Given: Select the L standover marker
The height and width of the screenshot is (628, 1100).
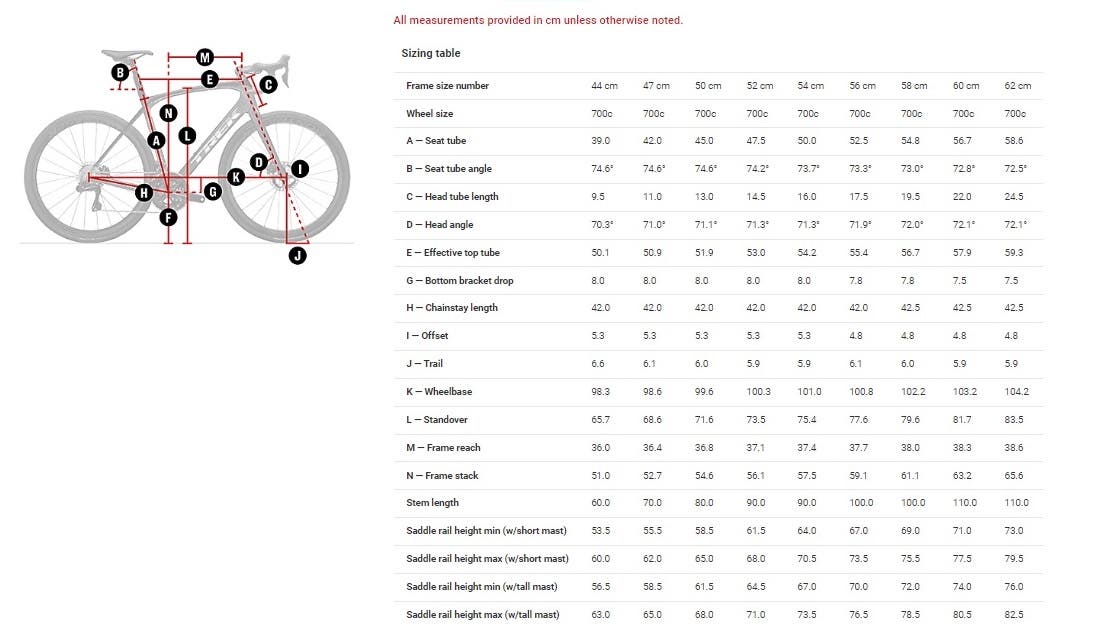Looking at the screenshot, I should (188, 134).
